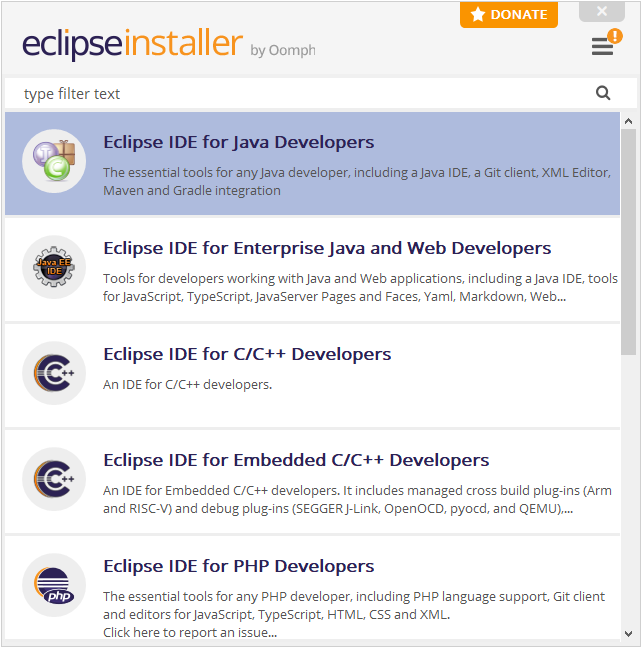The height and width of the screenshot is (648, 642).
Task: Click the PHP Developers package icon
Action: (x=54, y=585)
